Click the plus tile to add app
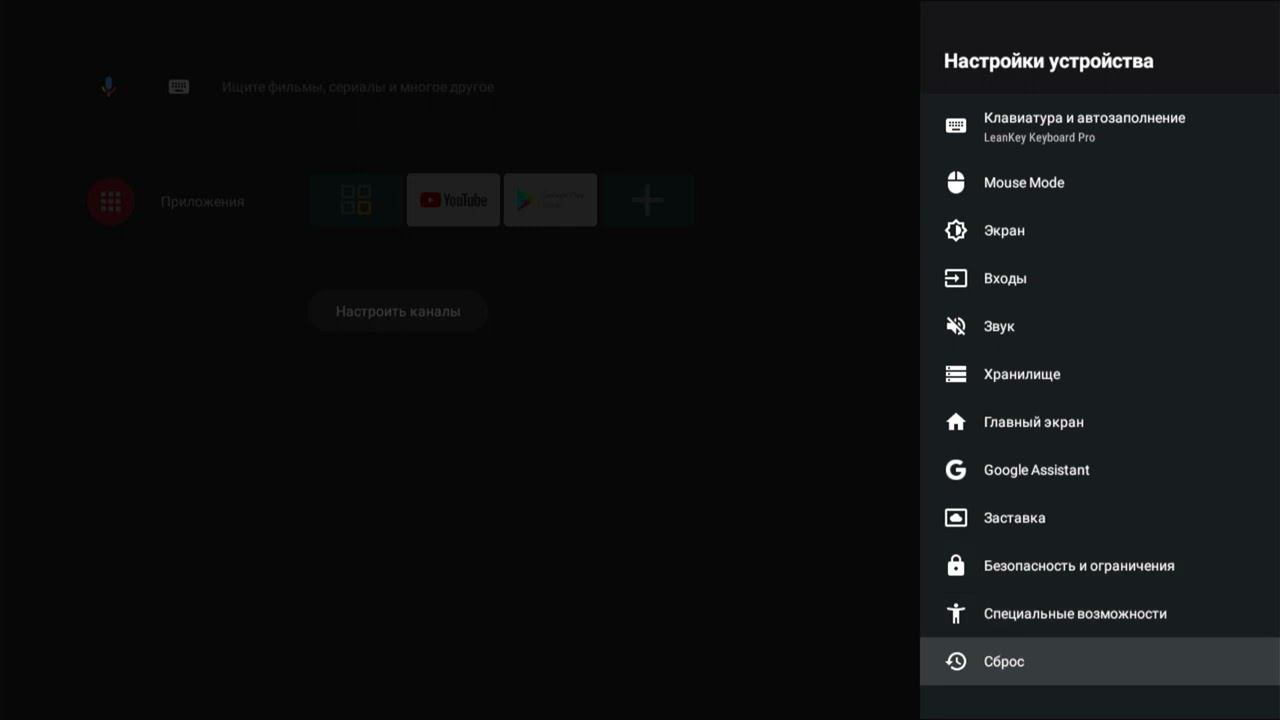 (647, 200)
